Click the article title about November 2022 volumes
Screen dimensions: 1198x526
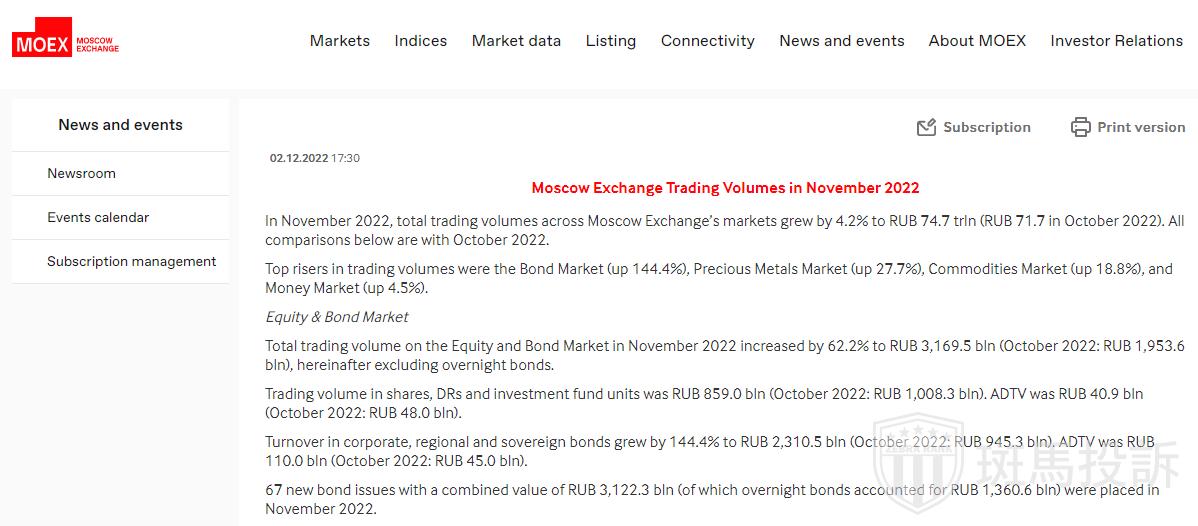[725, 187]
